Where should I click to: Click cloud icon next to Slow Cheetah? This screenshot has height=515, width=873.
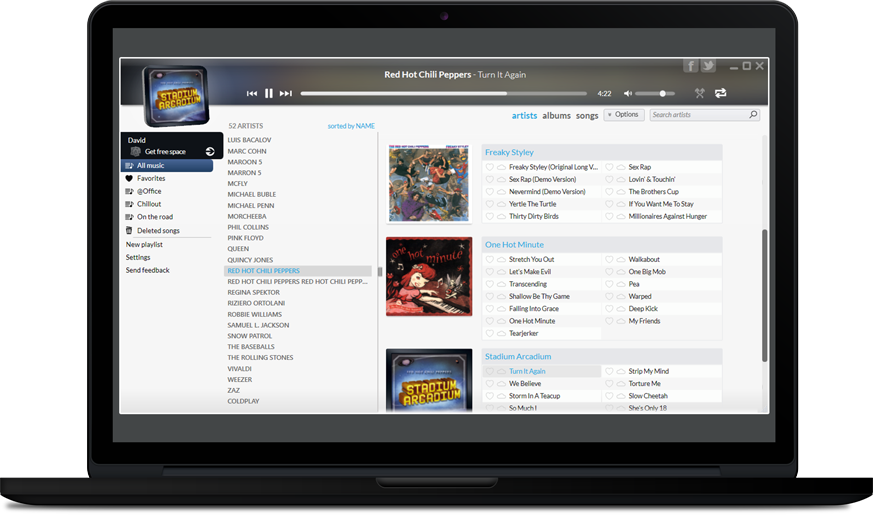pos(621,396)
